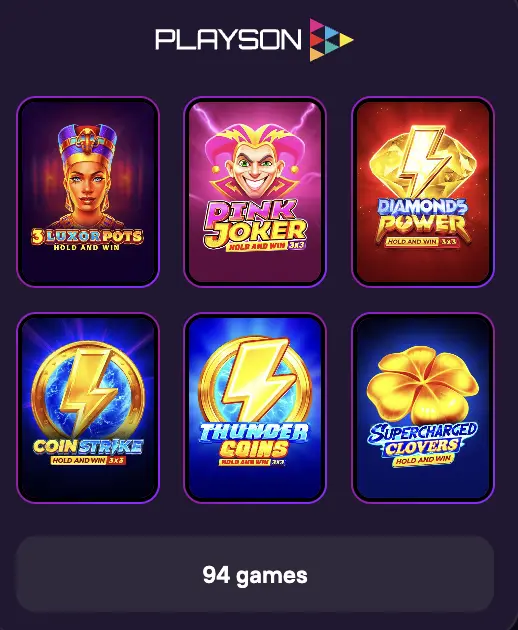Viewport: 518px width, 630px height.
Task: Launch the Diamonds Power game card
Action: (423, 192)
